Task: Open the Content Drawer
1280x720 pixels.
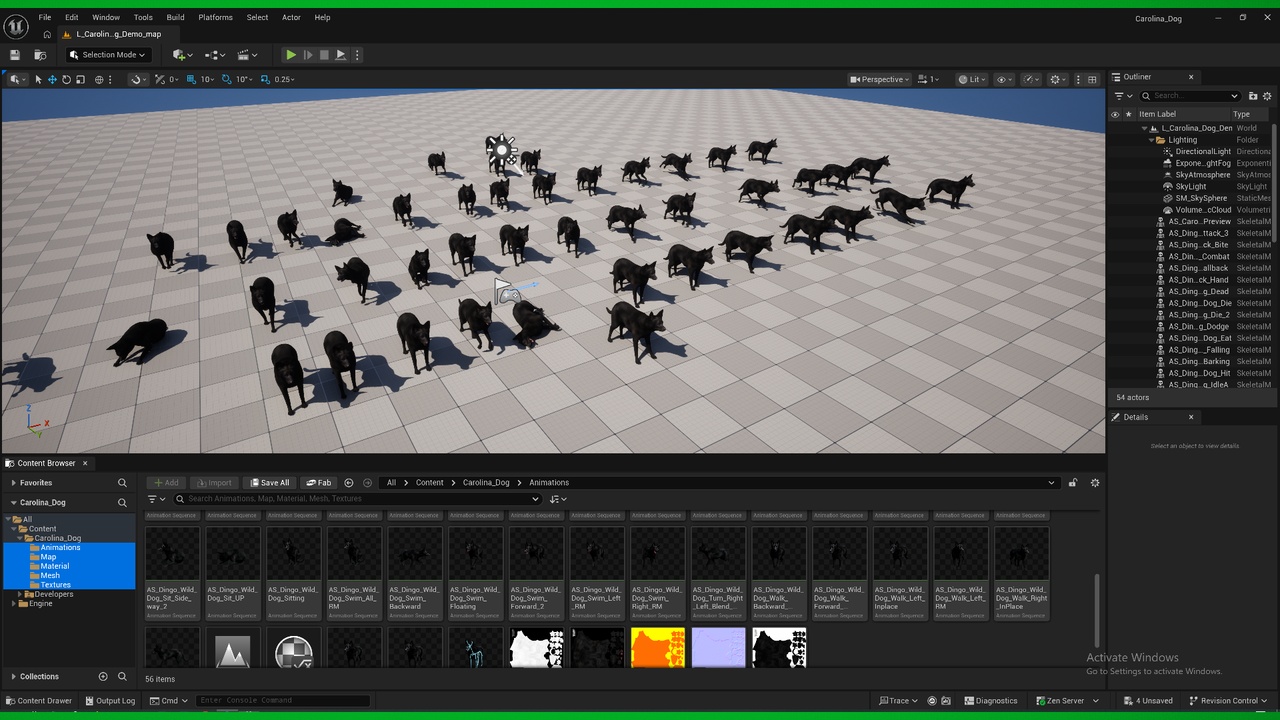Action: (x=39, y=701)
